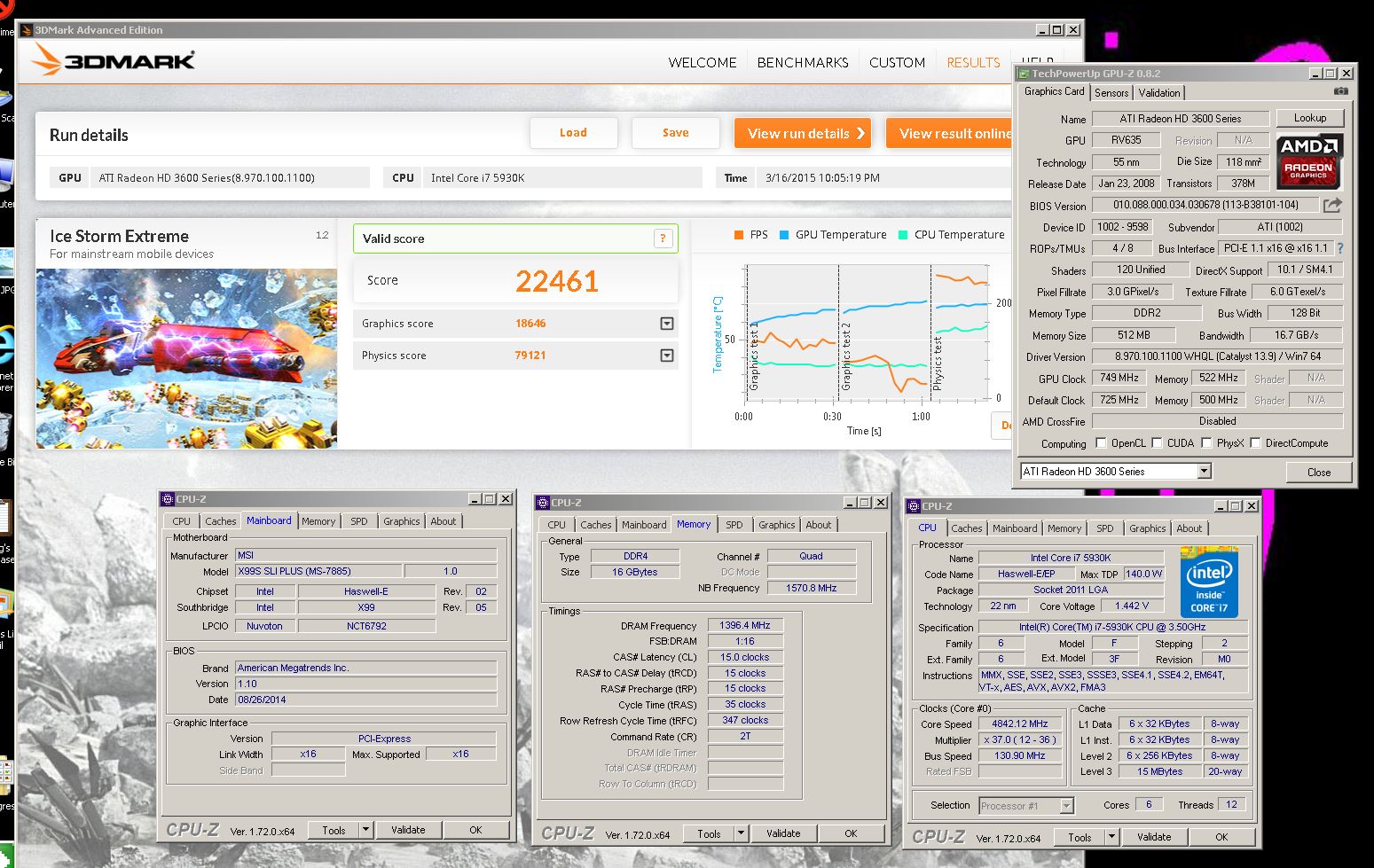Click the Lookup button in GPU-Z
Screen dimensions: 1374x868
tap(1310, 118)
